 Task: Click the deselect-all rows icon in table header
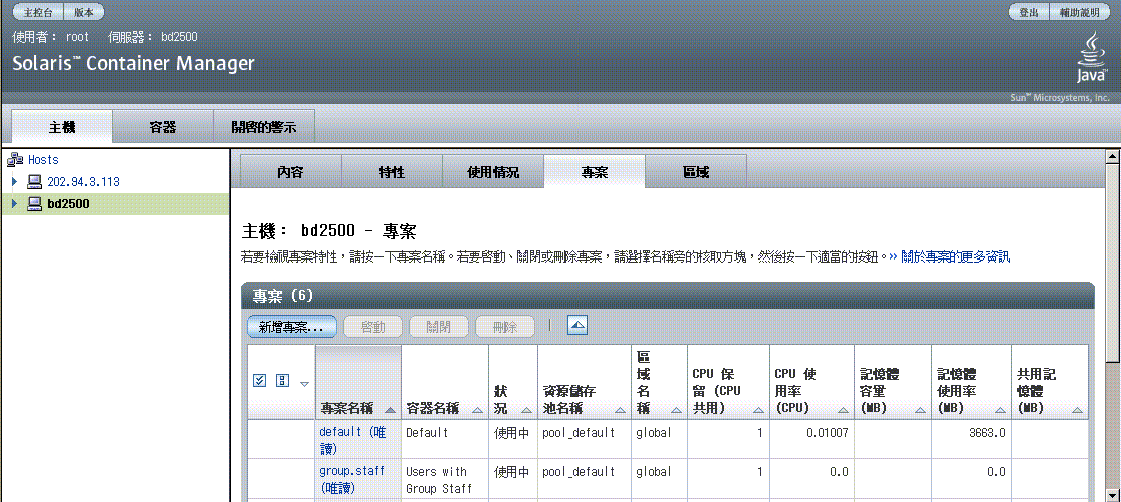click(282, 380)
